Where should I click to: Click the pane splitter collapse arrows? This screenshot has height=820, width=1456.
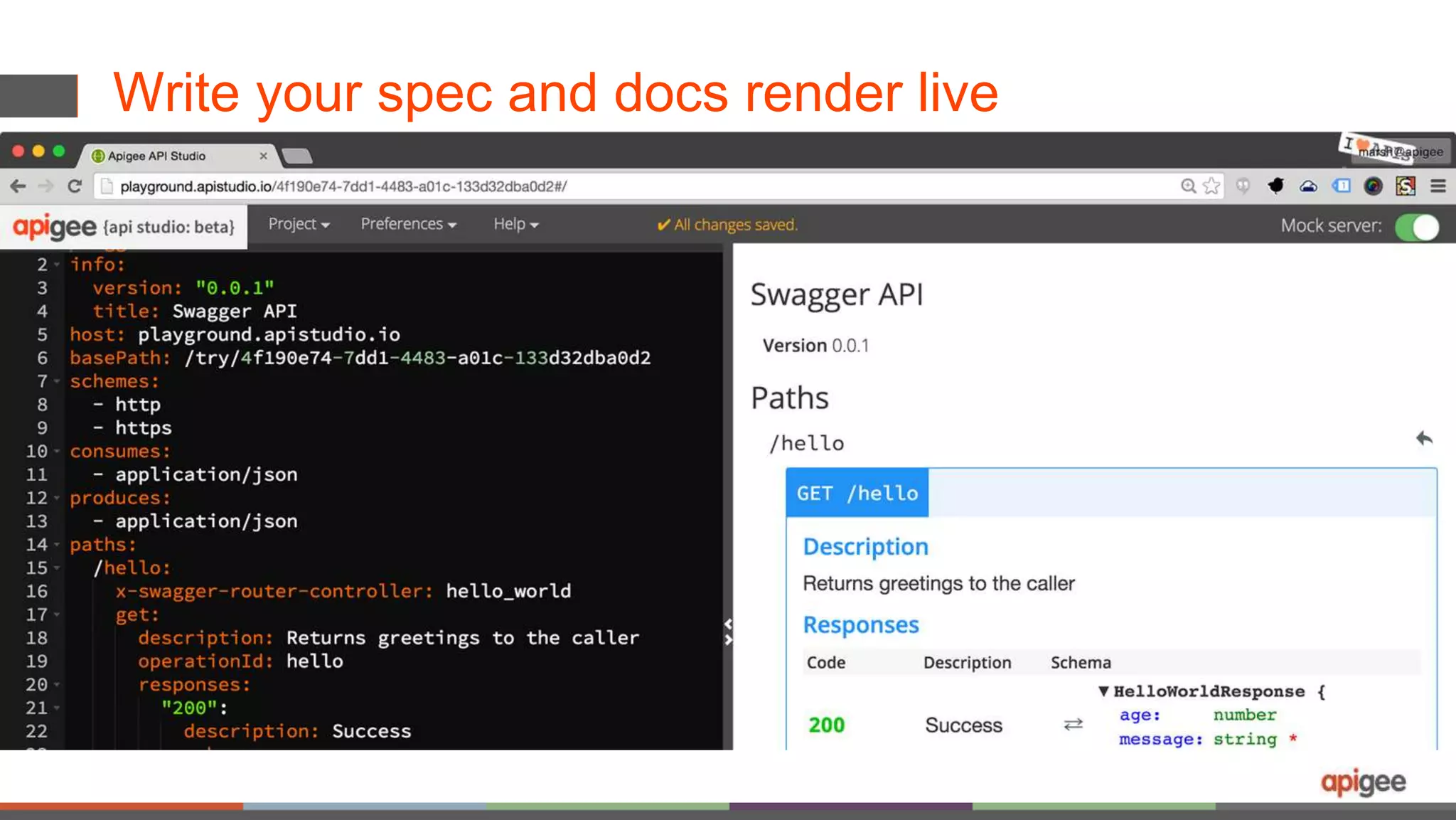pos(728,632)
